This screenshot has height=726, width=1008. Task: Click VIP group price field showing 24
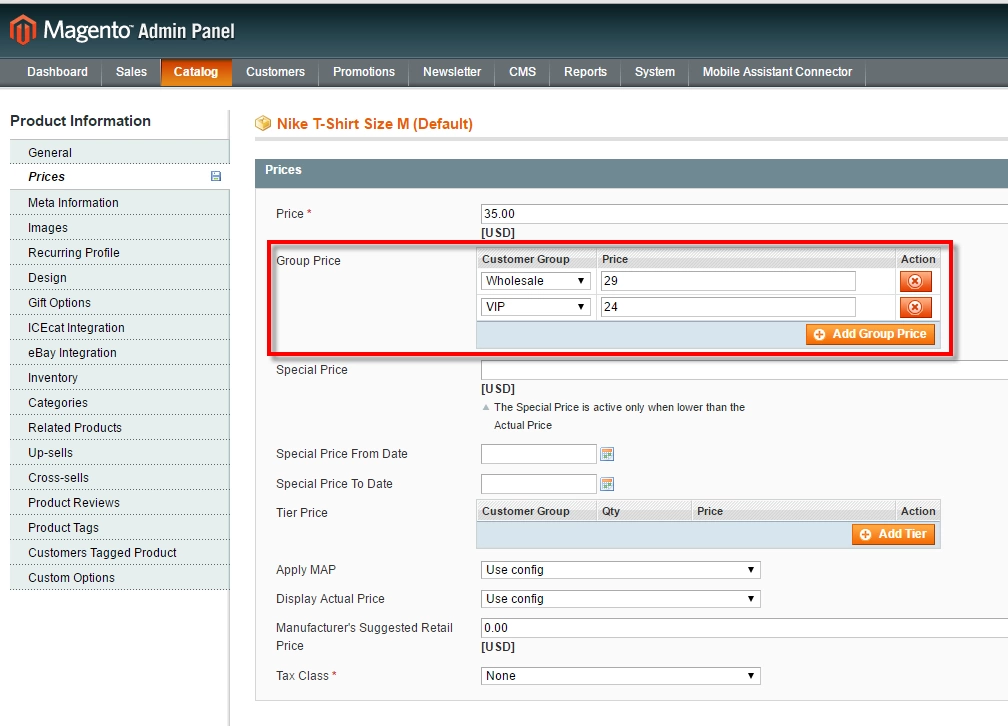pyautogui.click(x=728, y=307)
